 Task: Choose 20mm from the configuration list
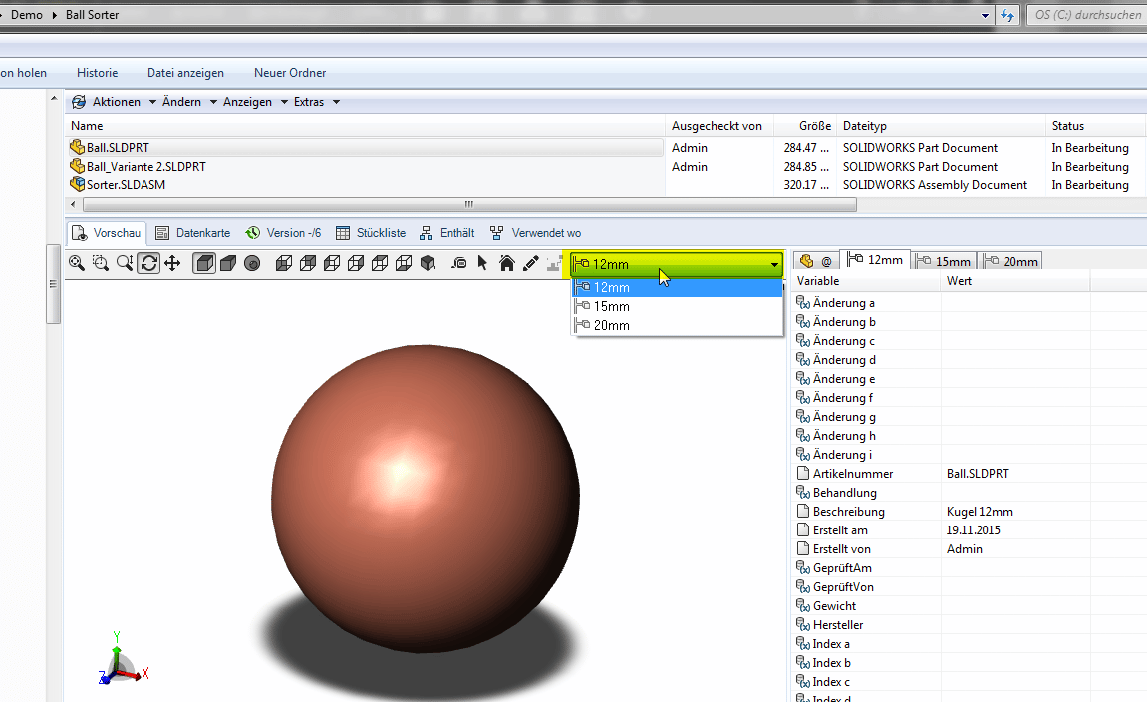pos(611,326)
